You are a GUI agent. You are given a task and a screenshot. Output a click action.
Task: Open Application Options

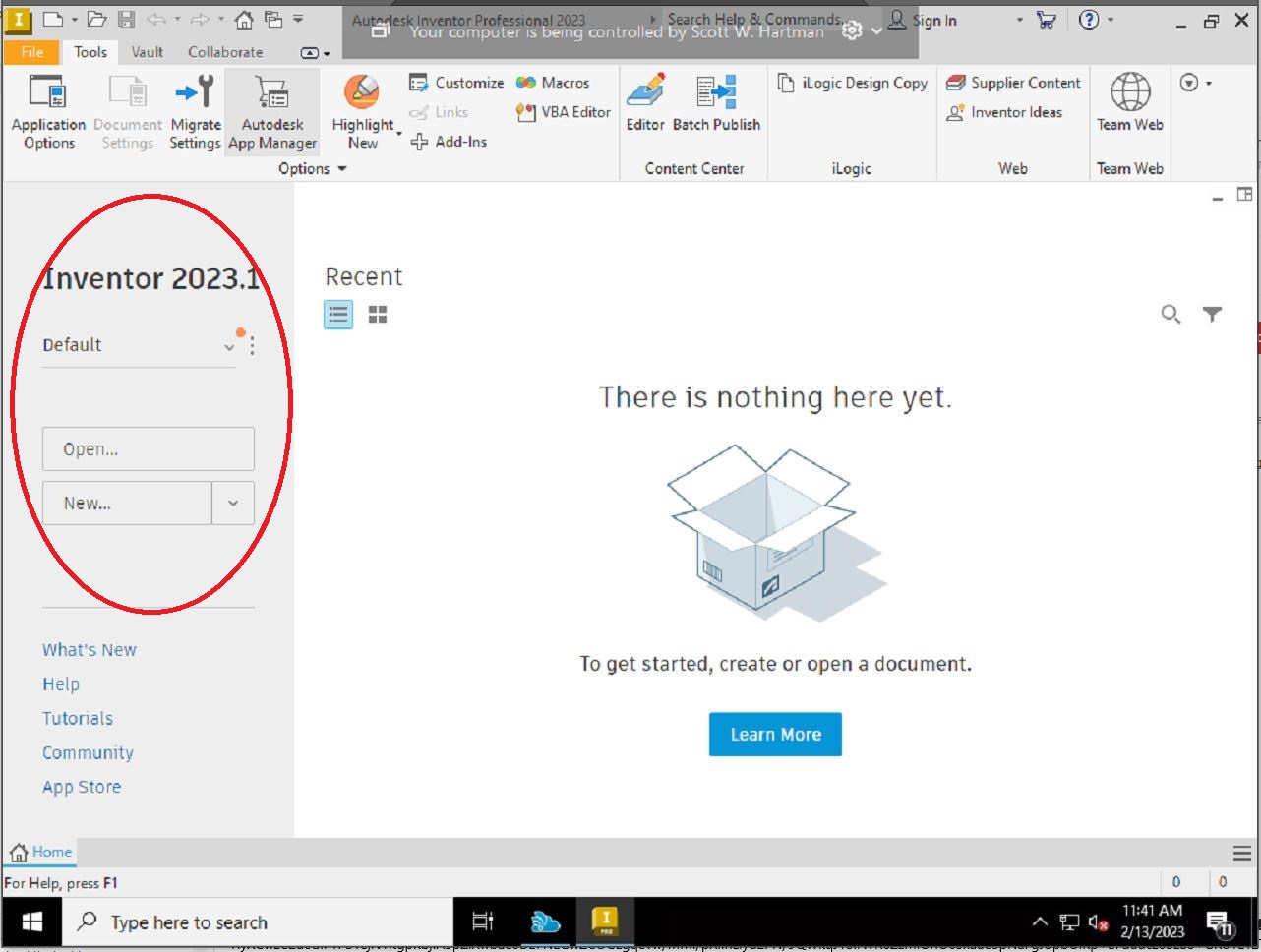[x=48, y=111]
